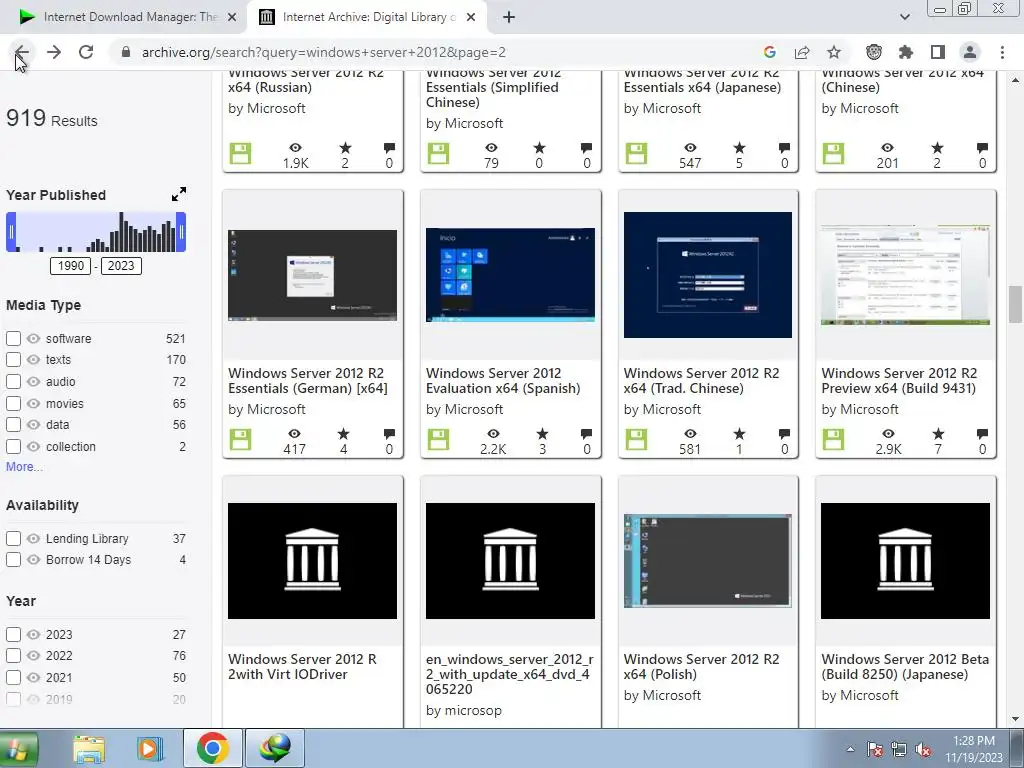Click the views eye icon on the Russian card
Screen dimensions: 1024x768
coord(295,148)
